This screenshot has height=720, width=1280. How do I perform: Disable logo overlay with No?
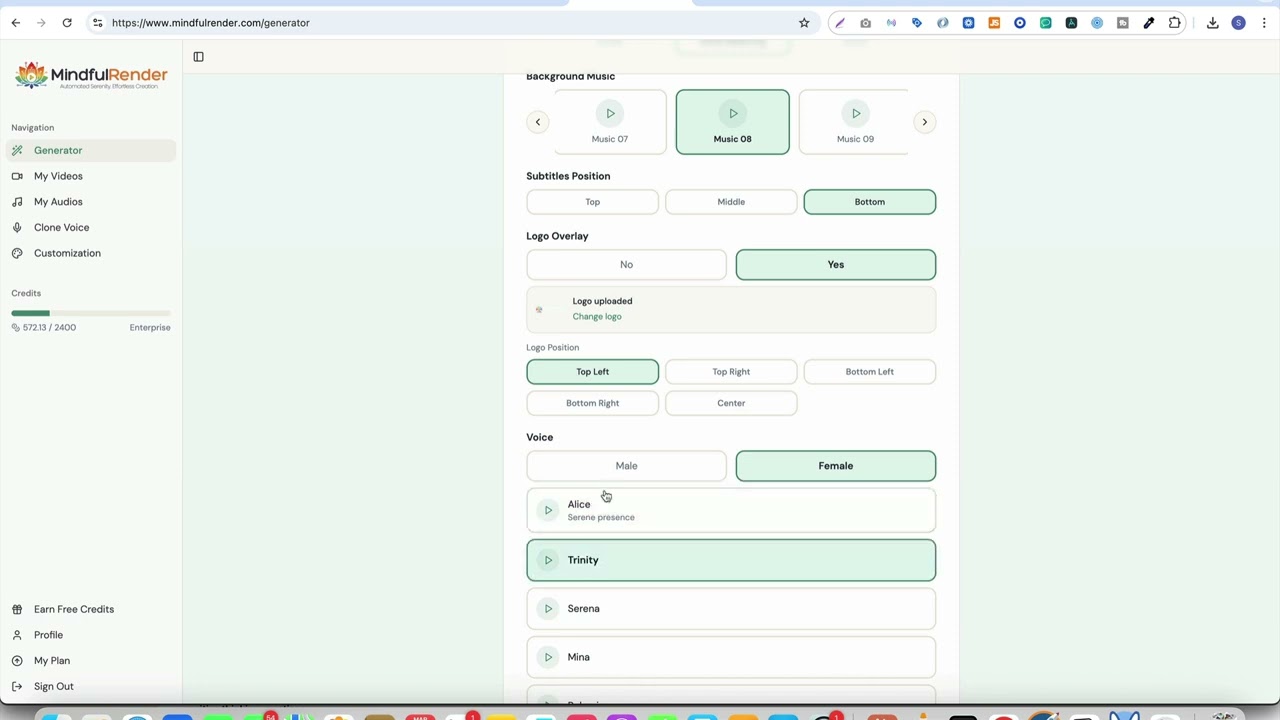[626, 265]
